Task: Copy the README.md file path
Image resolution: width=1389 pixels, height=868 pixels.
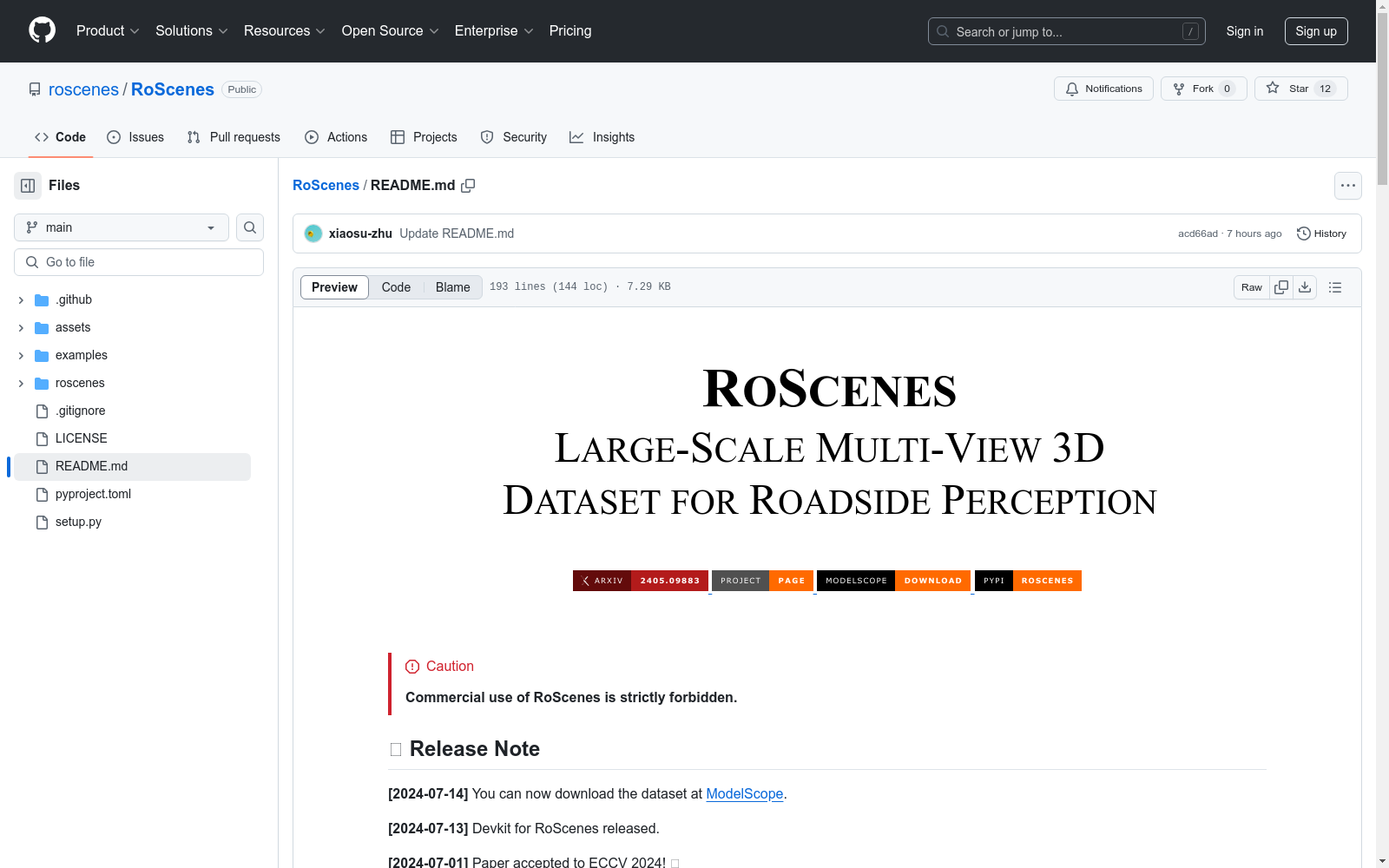Action: [469, 185]
